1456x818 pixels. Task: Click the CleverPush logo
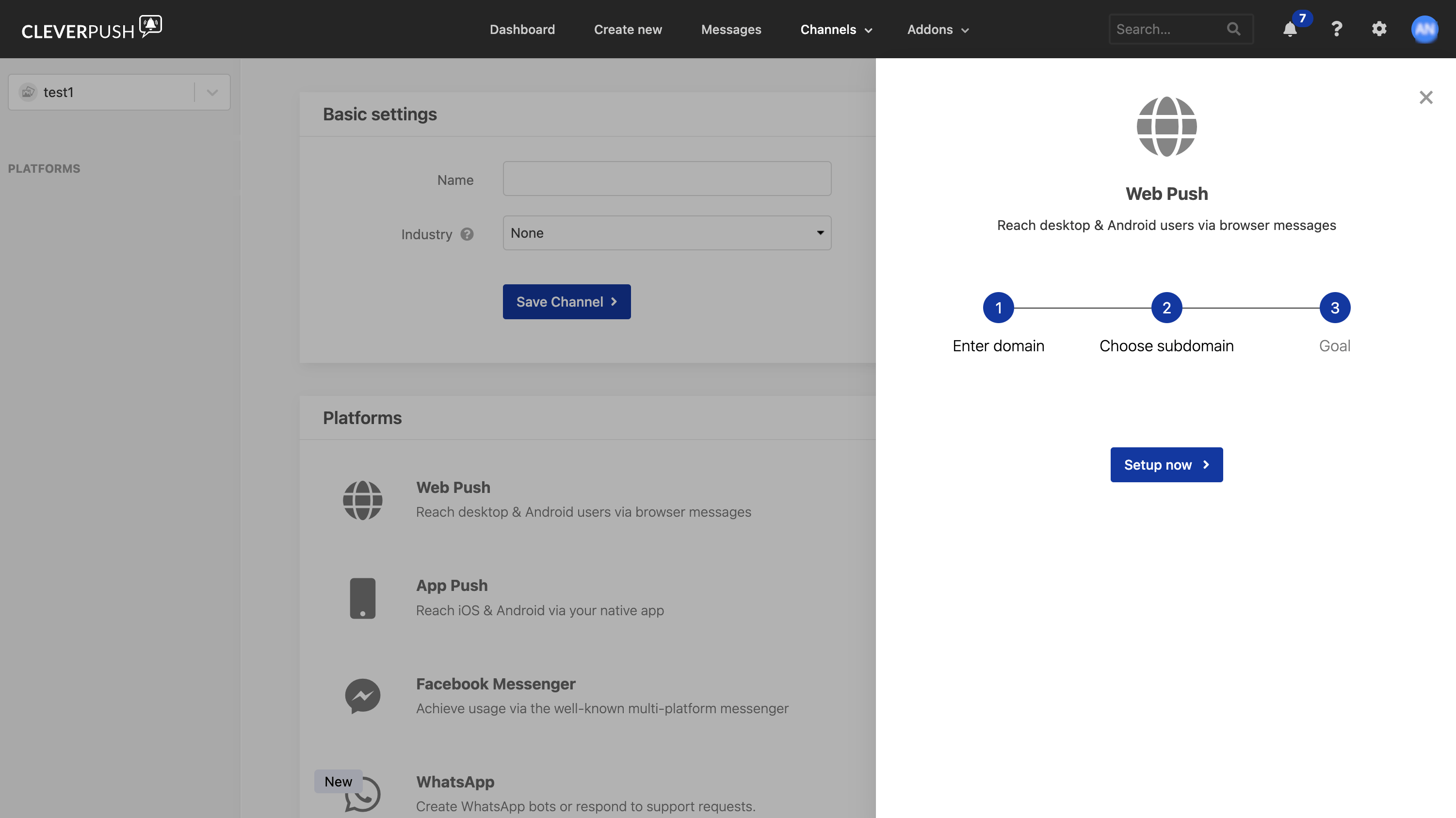click(x=92, y=28)
